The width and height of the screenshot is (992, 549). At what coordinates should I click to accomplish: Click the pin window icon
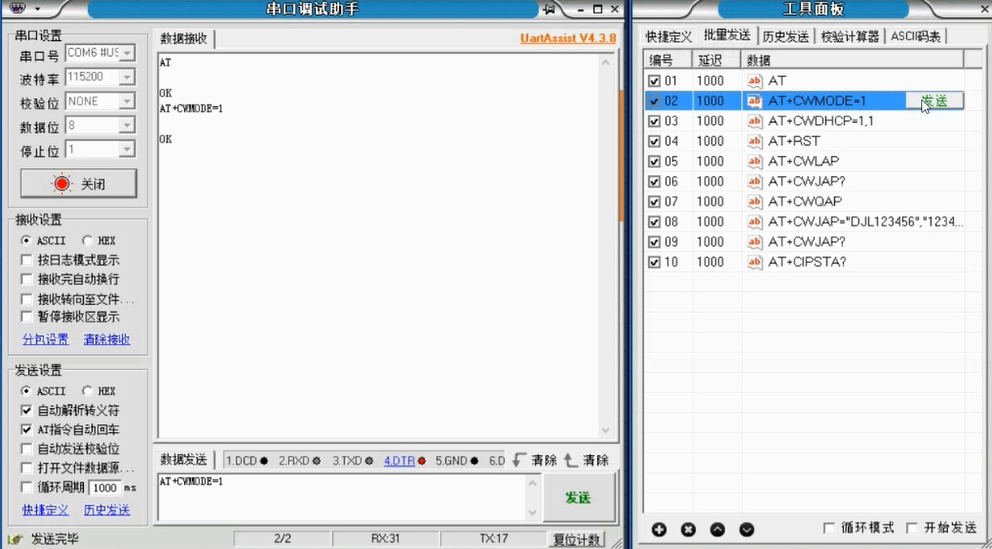pos(549,9)
